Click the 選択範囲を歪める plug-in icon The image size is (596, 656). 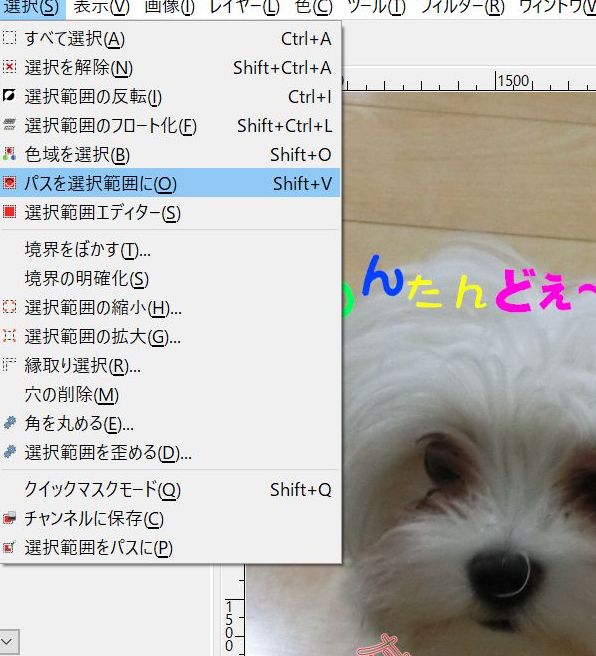pyautogui.click(x=9, y=452)
